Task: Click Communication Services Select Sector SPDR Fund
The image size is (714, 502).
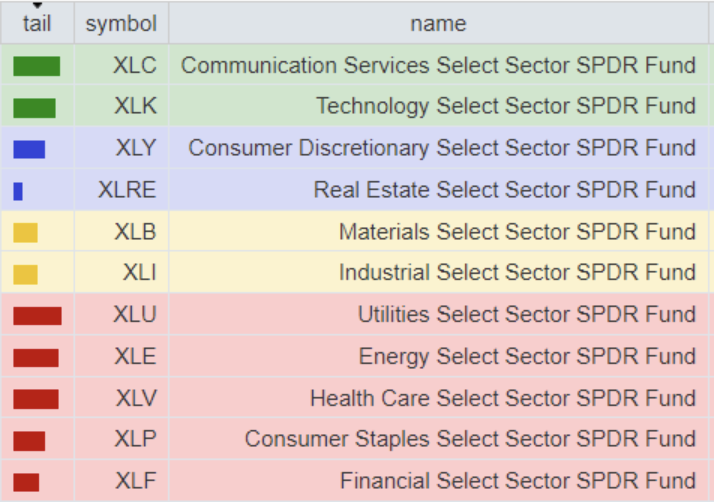Action: (x=438, y=66)
